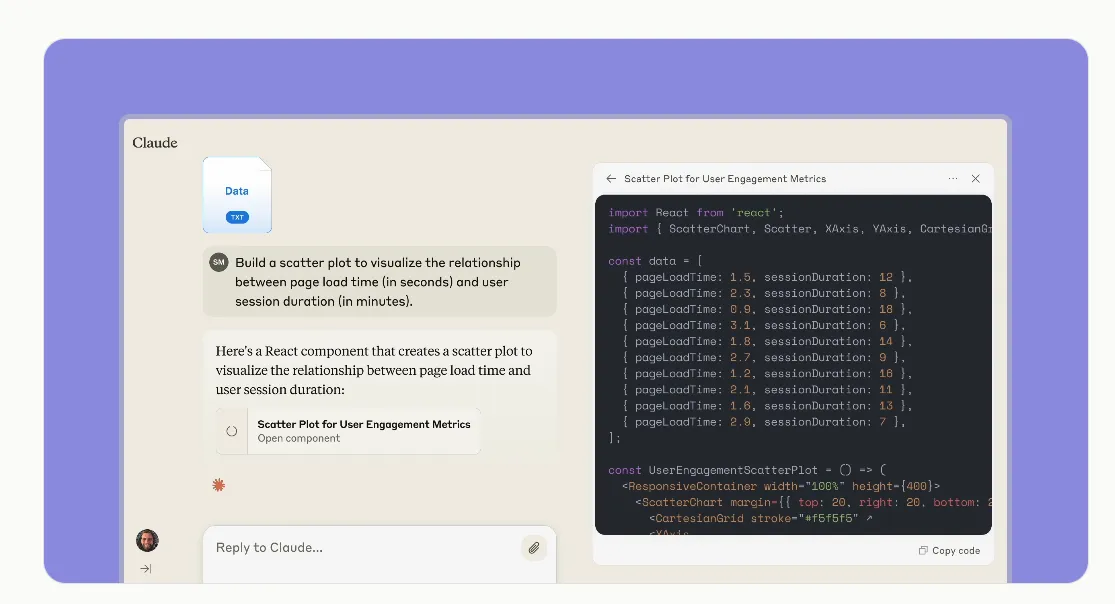Screen dimensions: 1115x604
Task: Click the Copy code button
Action: 949,551
